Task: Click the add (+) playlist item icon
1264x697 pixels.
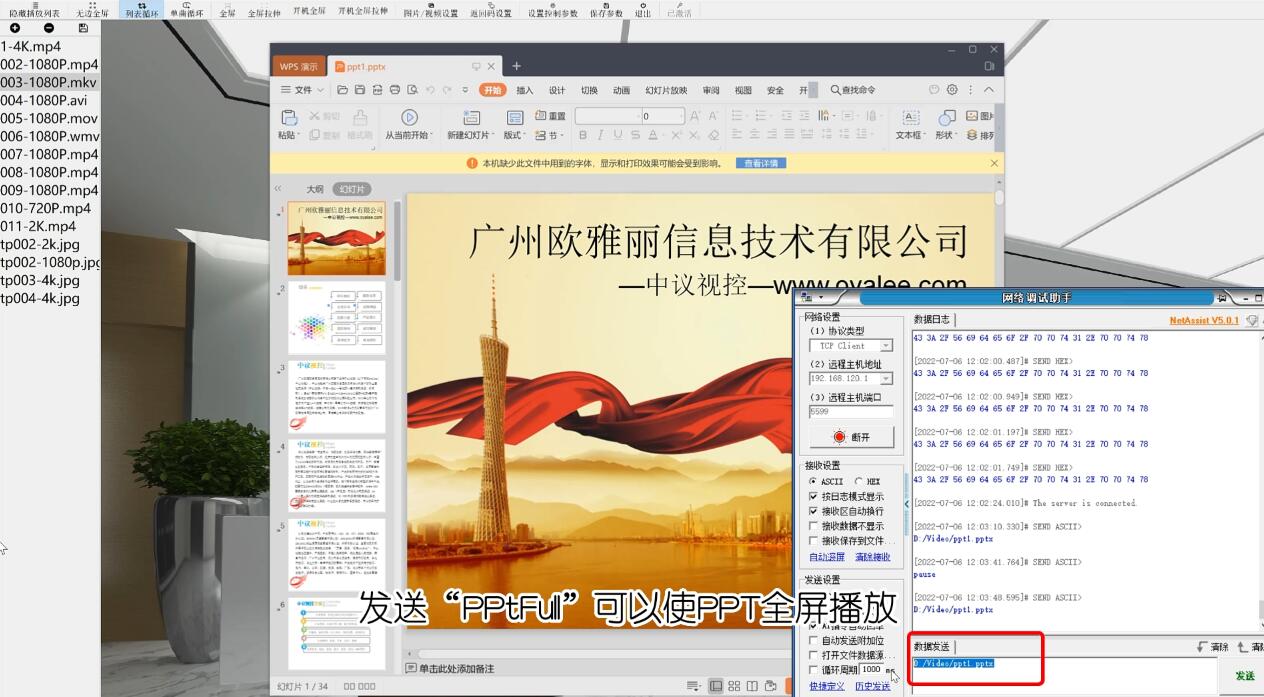Action: (x=15, y=28)
